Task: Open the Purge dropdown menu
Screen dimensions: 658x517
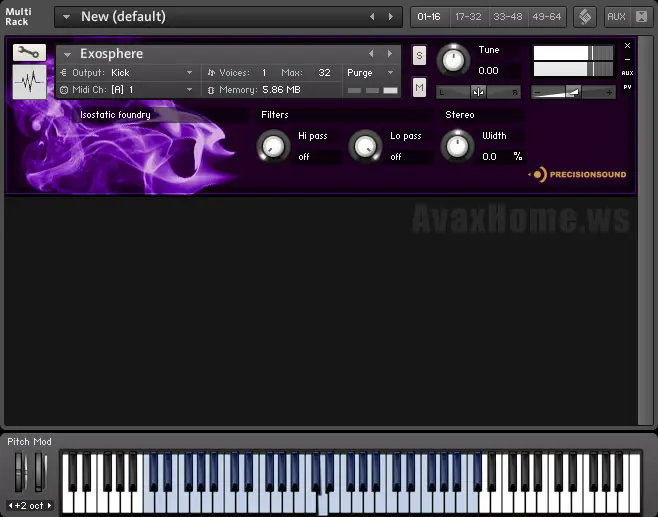Action: pyautogui.click(x=371, y=73)
